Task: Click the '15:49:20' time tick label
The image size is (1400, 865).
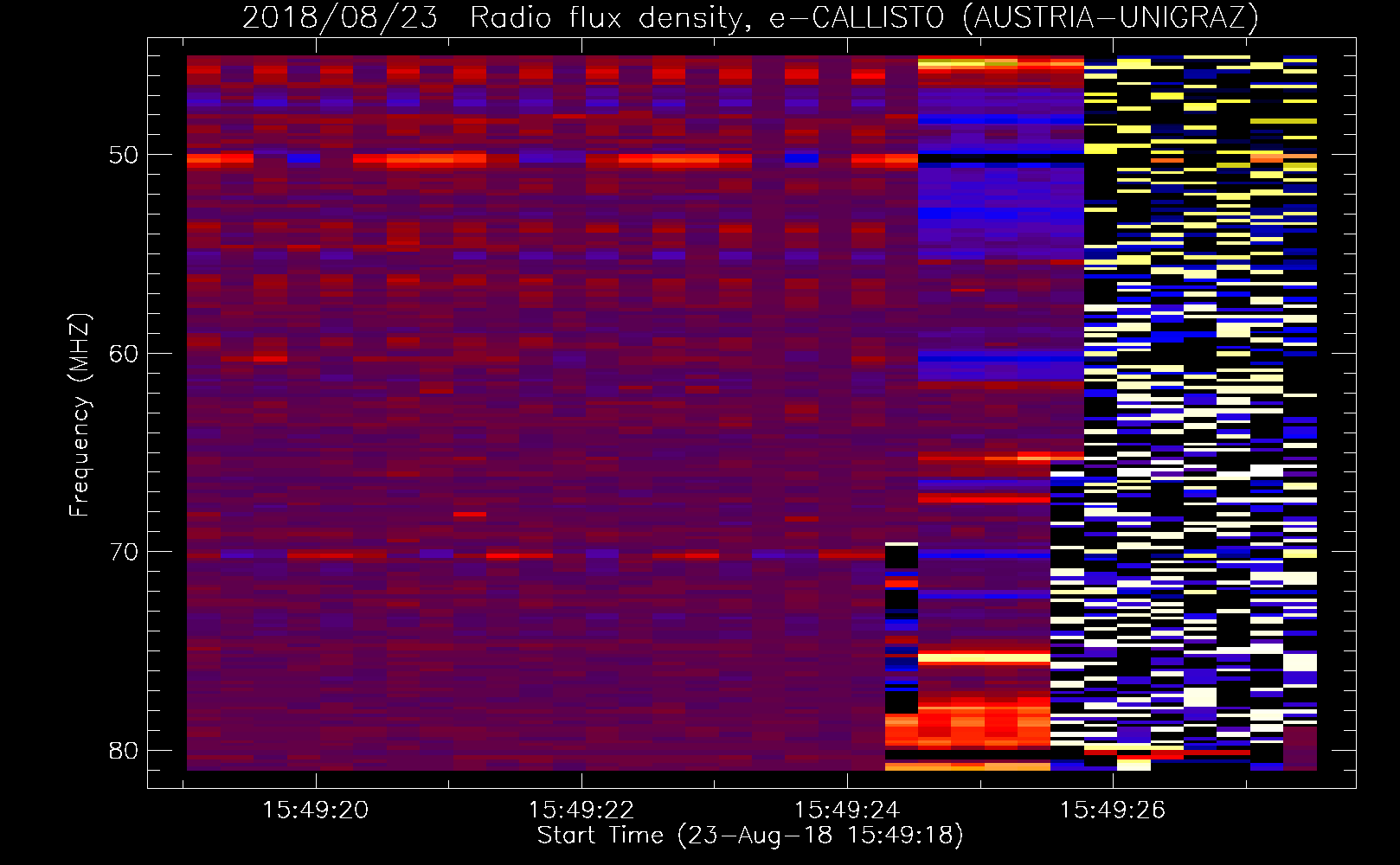Action: click(x=316, y=811)
